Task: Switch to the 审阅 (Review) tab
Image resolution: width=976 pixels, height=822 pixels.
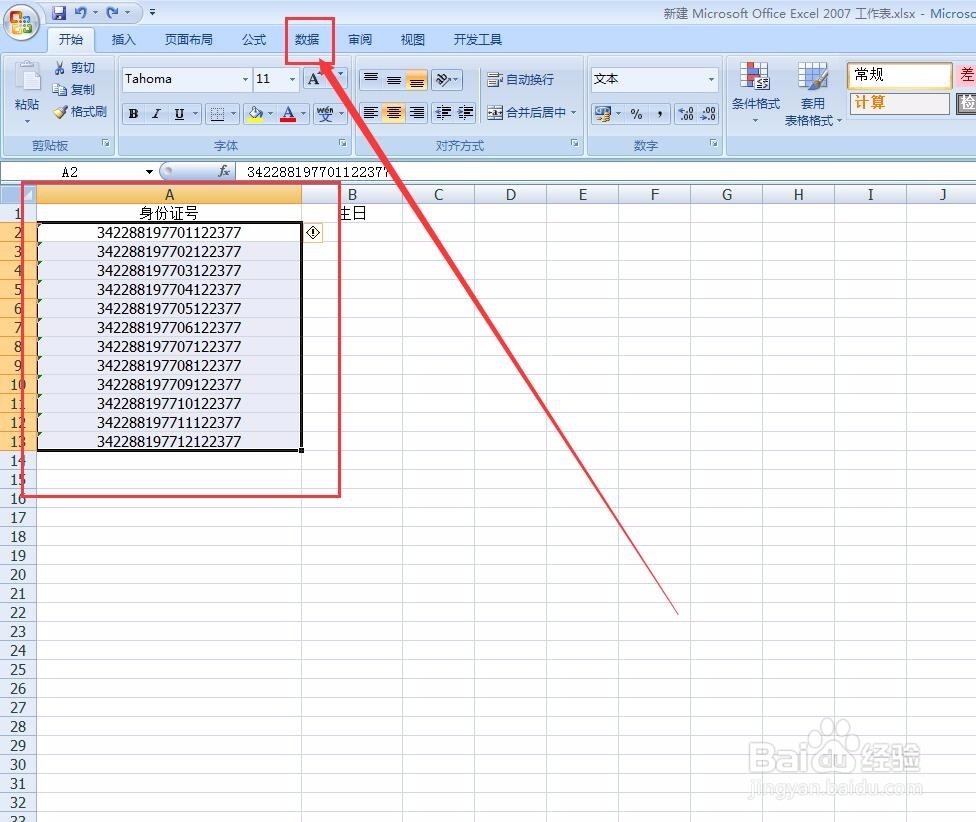Action: point(360,40)
